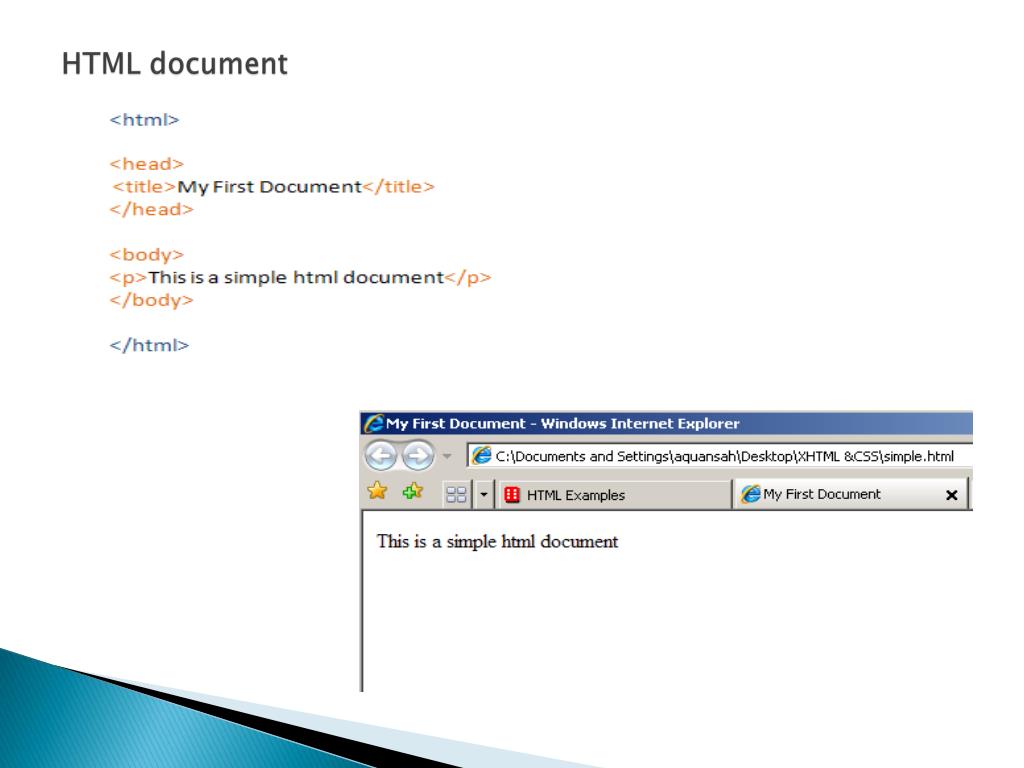
Task: Select the My First Document tab
Action: [850, 494]
